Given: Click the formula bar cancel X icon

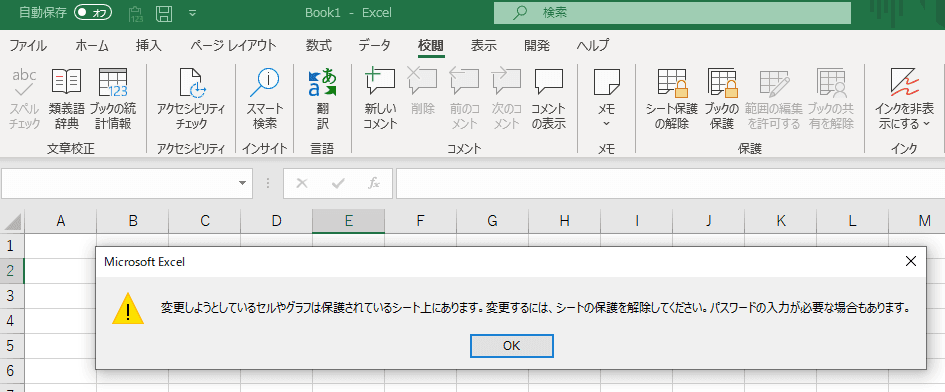Looking at the screenshot, I should (x=302, y=183).
